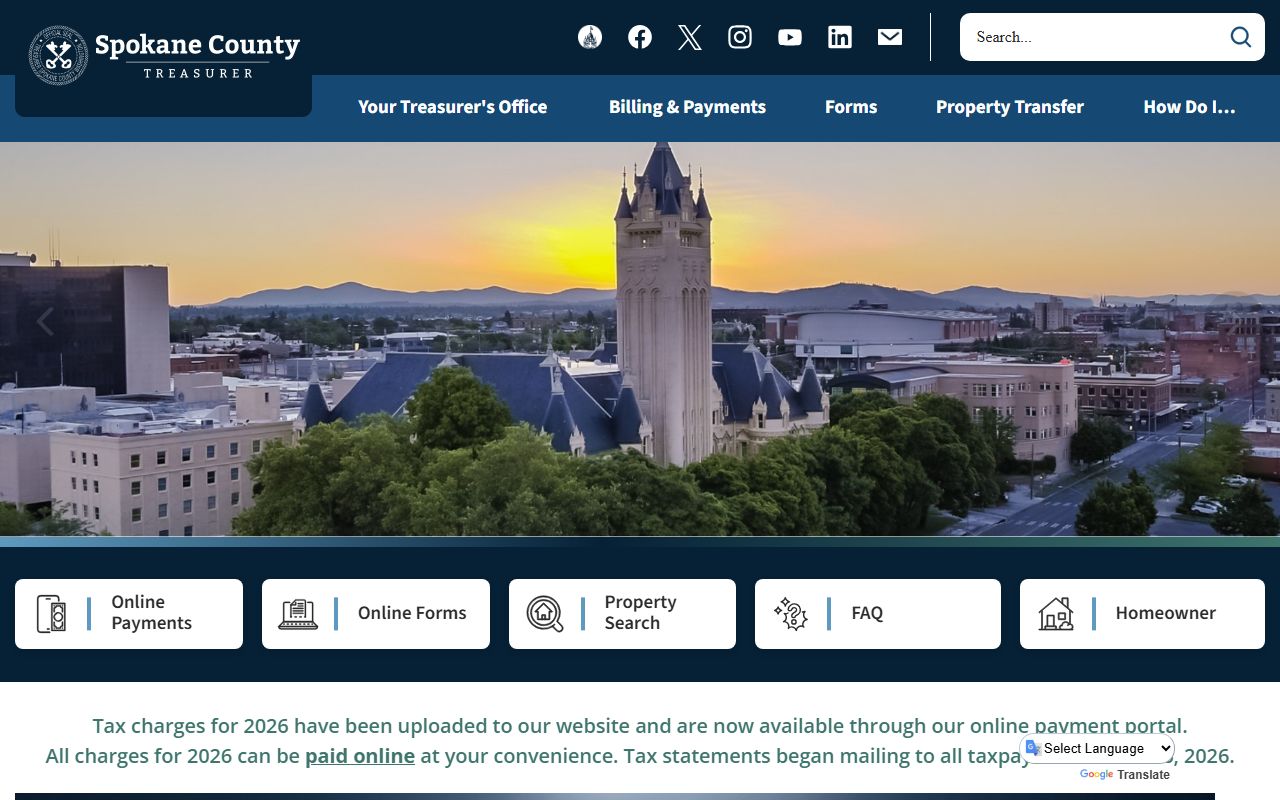Open the YouTube channel icon
1280x800 pixels.
[x=790, y=37]
